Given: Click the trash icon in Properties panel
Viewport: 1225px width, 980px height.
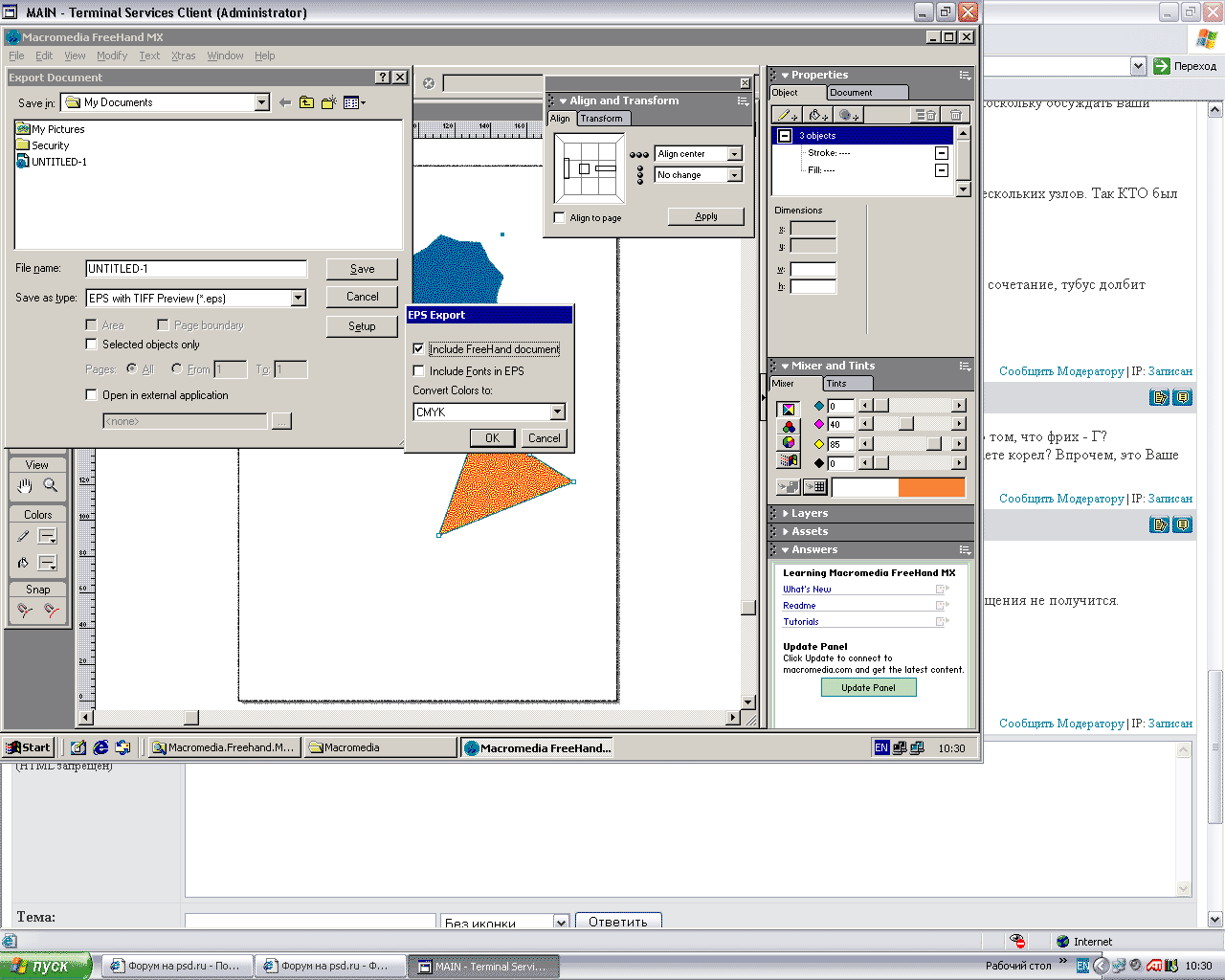Looking at the screenshot, I should [x=955, y=115].
